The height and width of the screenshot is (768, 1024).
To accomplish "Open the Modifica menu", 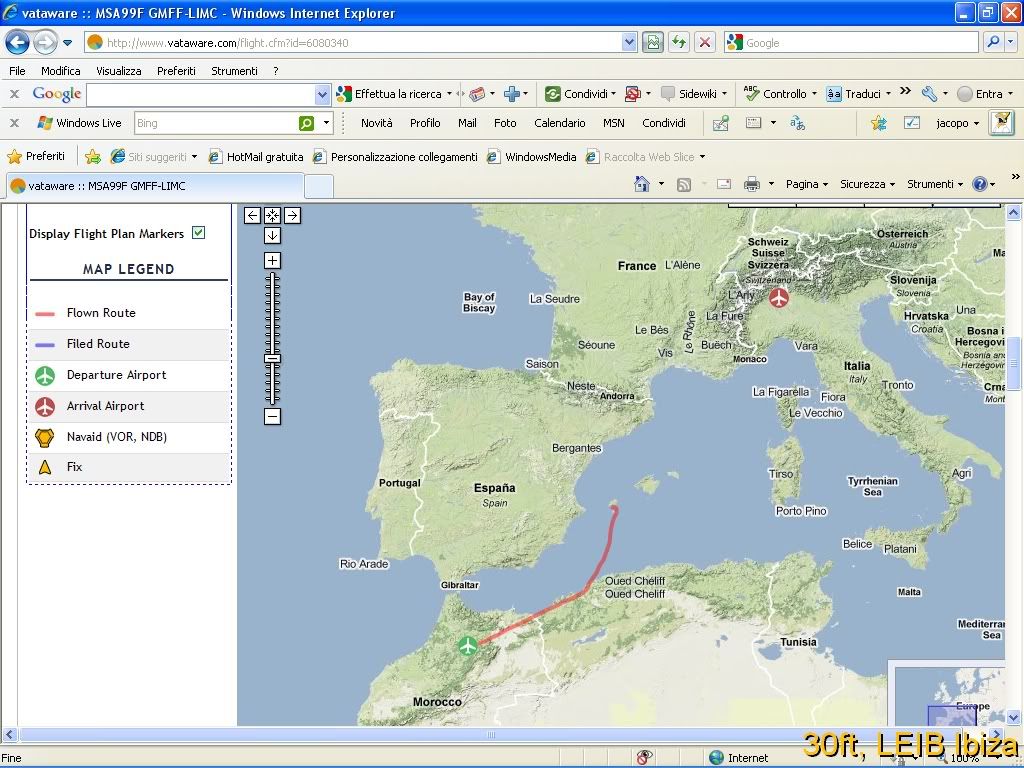I will pyautogui.click(x=61, y=71).
